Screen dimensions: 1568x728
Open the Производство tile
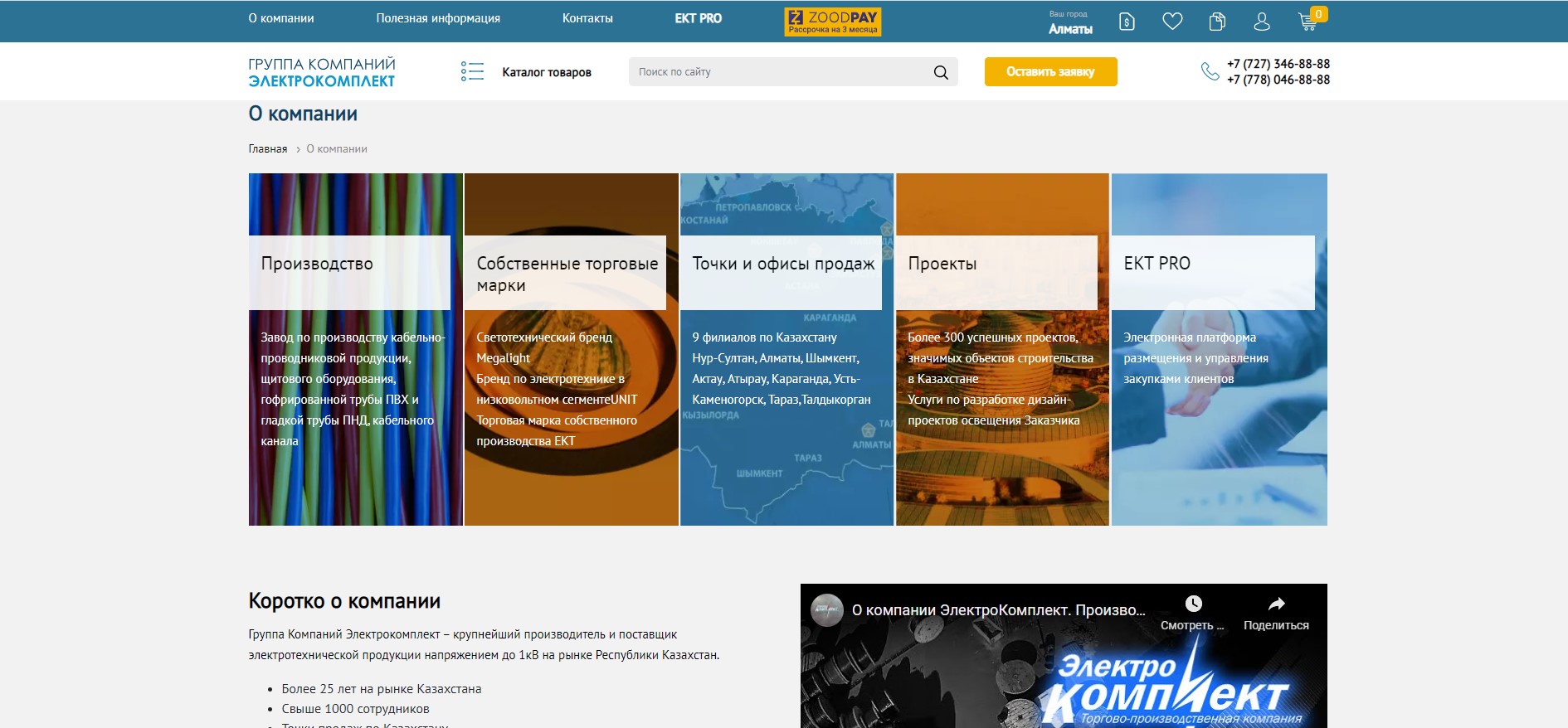click(x=355, y=348)
